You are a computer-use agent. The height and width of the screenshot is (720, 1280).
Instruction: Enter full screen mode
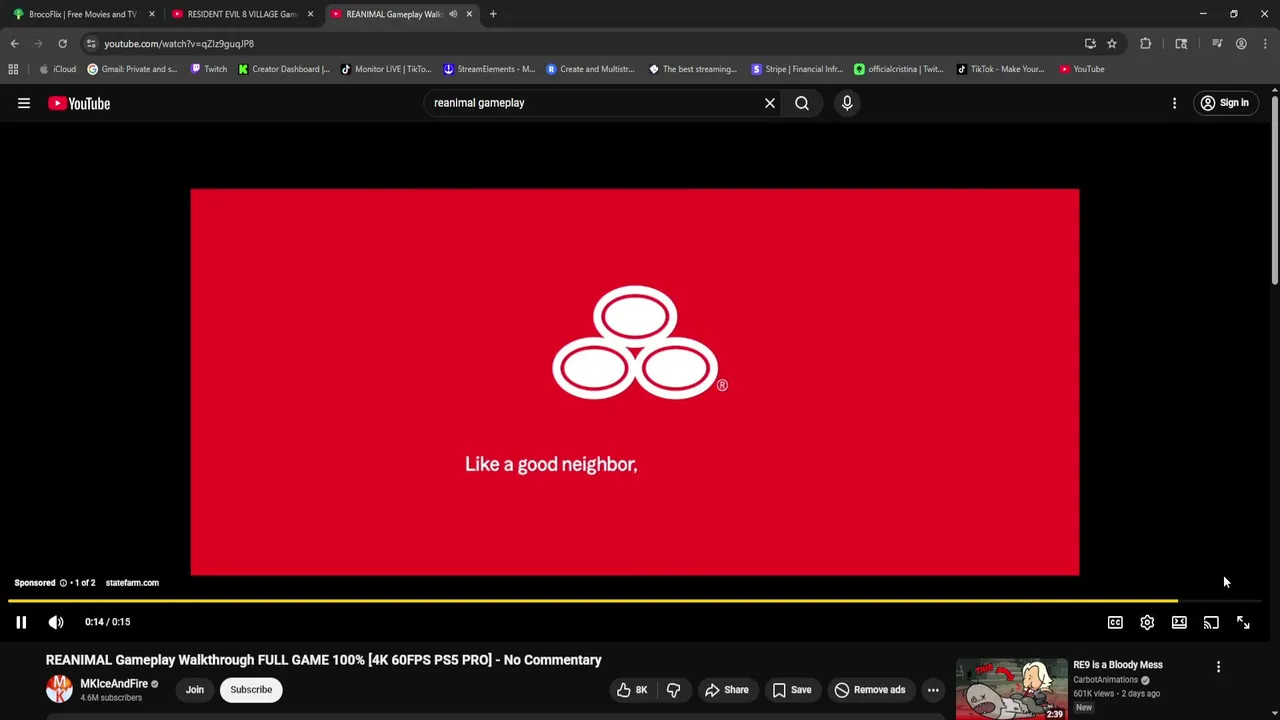point(1243,622)
